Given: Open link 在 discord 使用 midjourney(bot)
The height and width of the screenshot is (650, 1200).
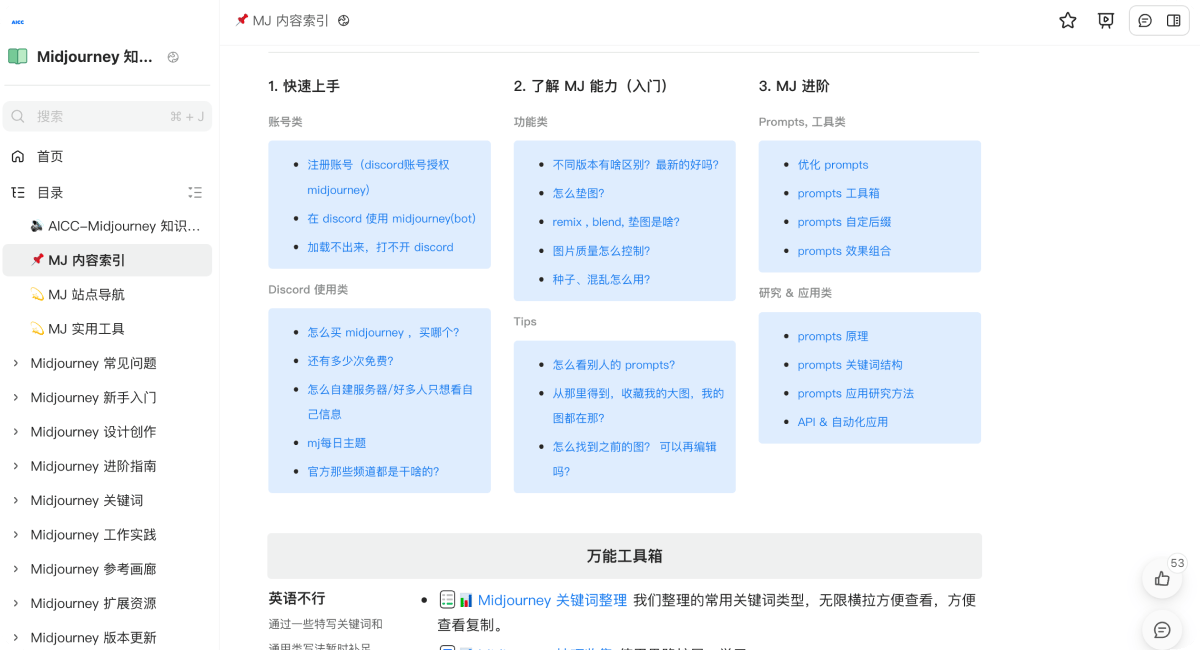Looking at the screenshot, I should [x=391, y=218].
